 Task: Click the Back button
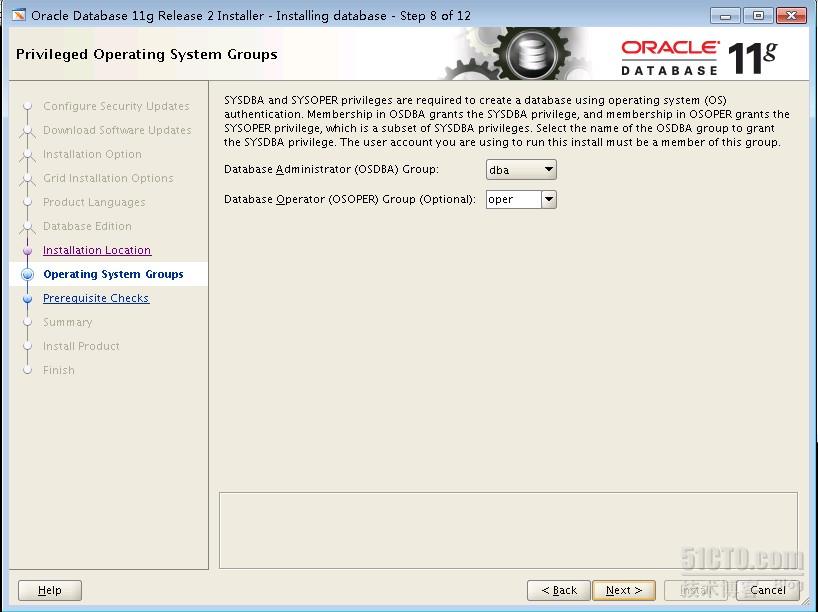pos(559,590)
